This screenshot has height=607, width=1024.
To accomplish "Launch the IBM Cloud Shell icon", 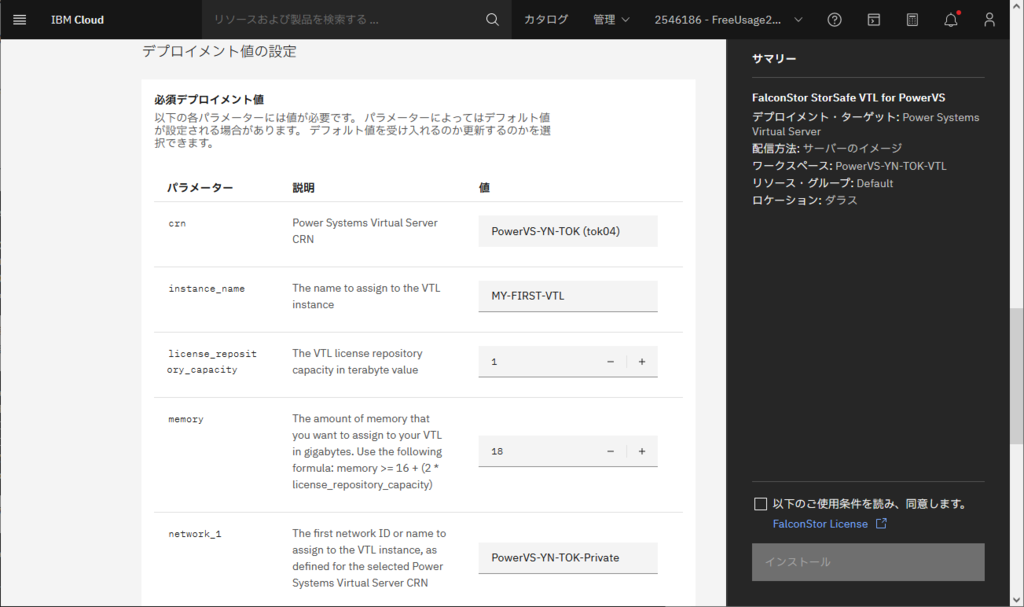I will (873, 20).
